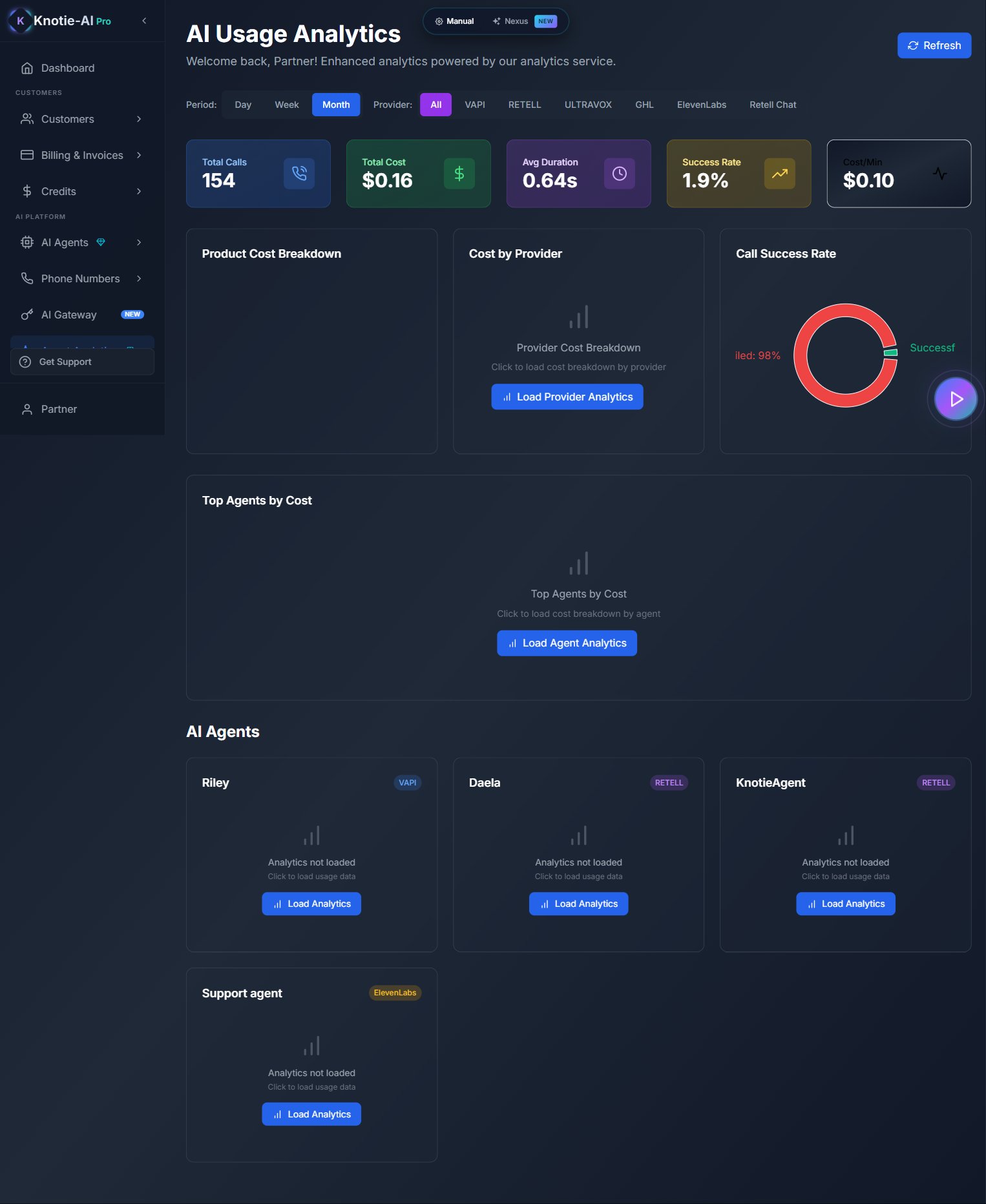Image resolution: width=986 pixels, height=1204 pixels.
Task: Click the Avg Duration clock icon
Action: tap(620, 173)
